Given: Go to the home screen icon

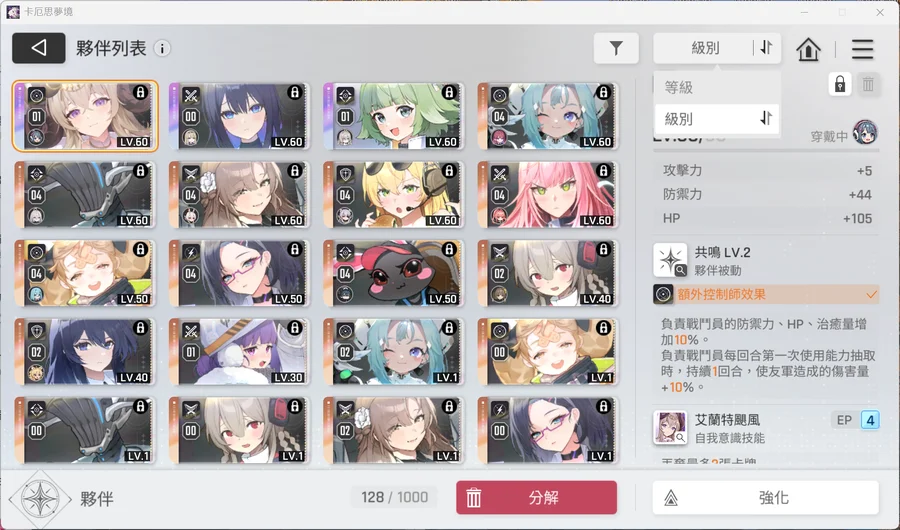Looking at the screenshot, I should [x=808, y=49].
